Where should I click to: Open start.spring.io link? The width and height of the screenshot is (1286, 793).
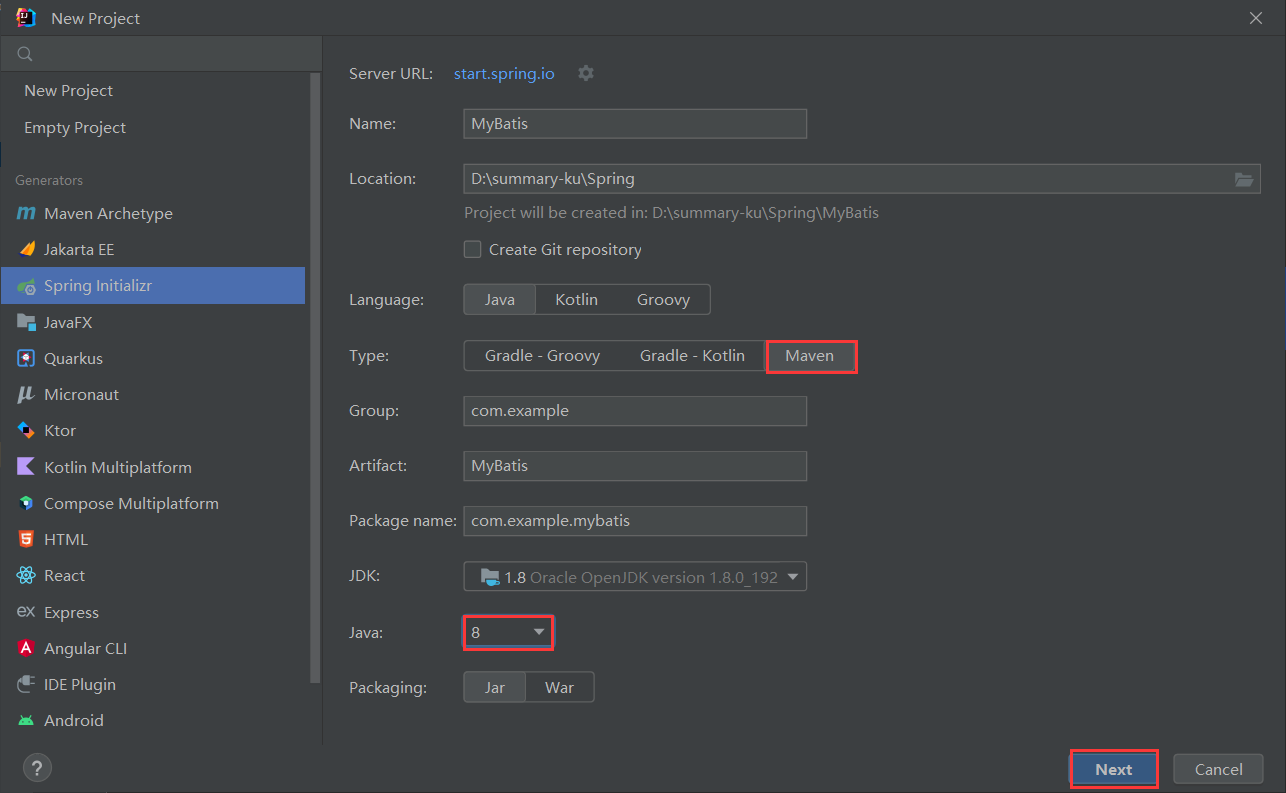[504, 73]
